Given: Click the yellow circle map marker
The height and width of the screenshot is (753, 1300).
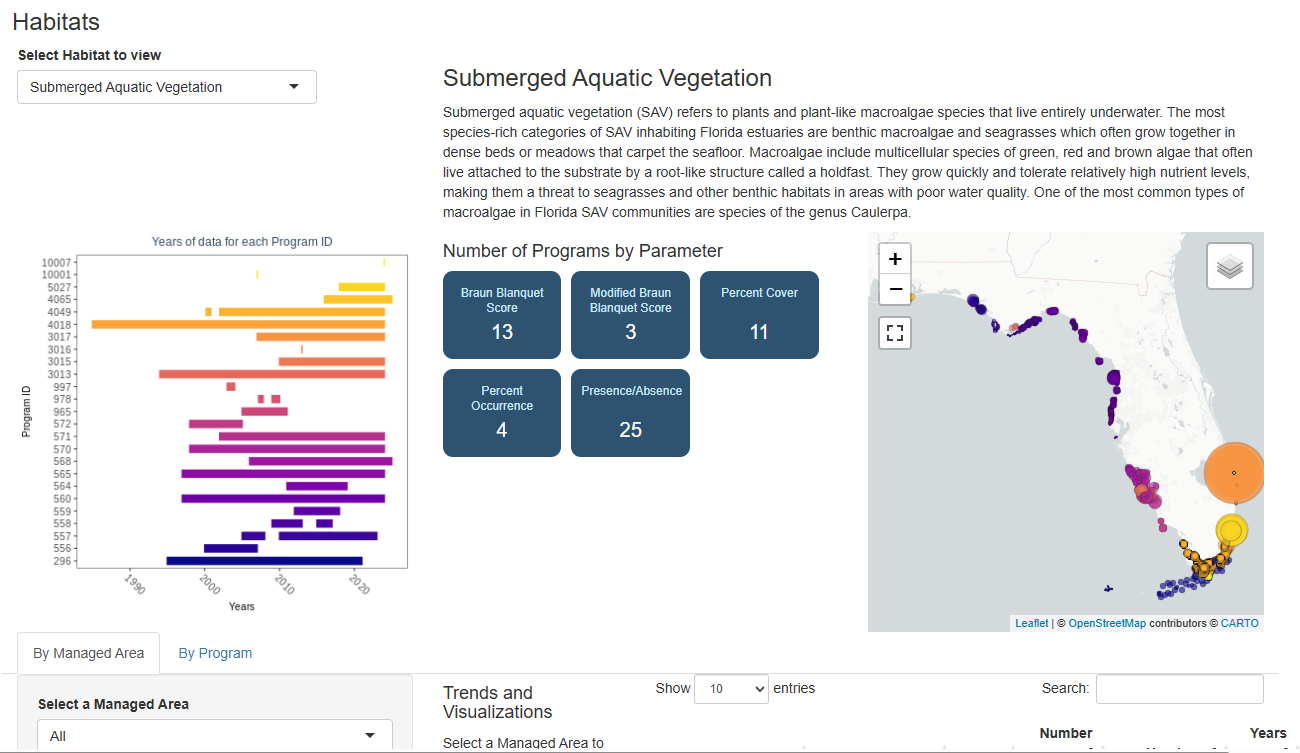Looking at the screenshot, I should (x=1232, y=531).
